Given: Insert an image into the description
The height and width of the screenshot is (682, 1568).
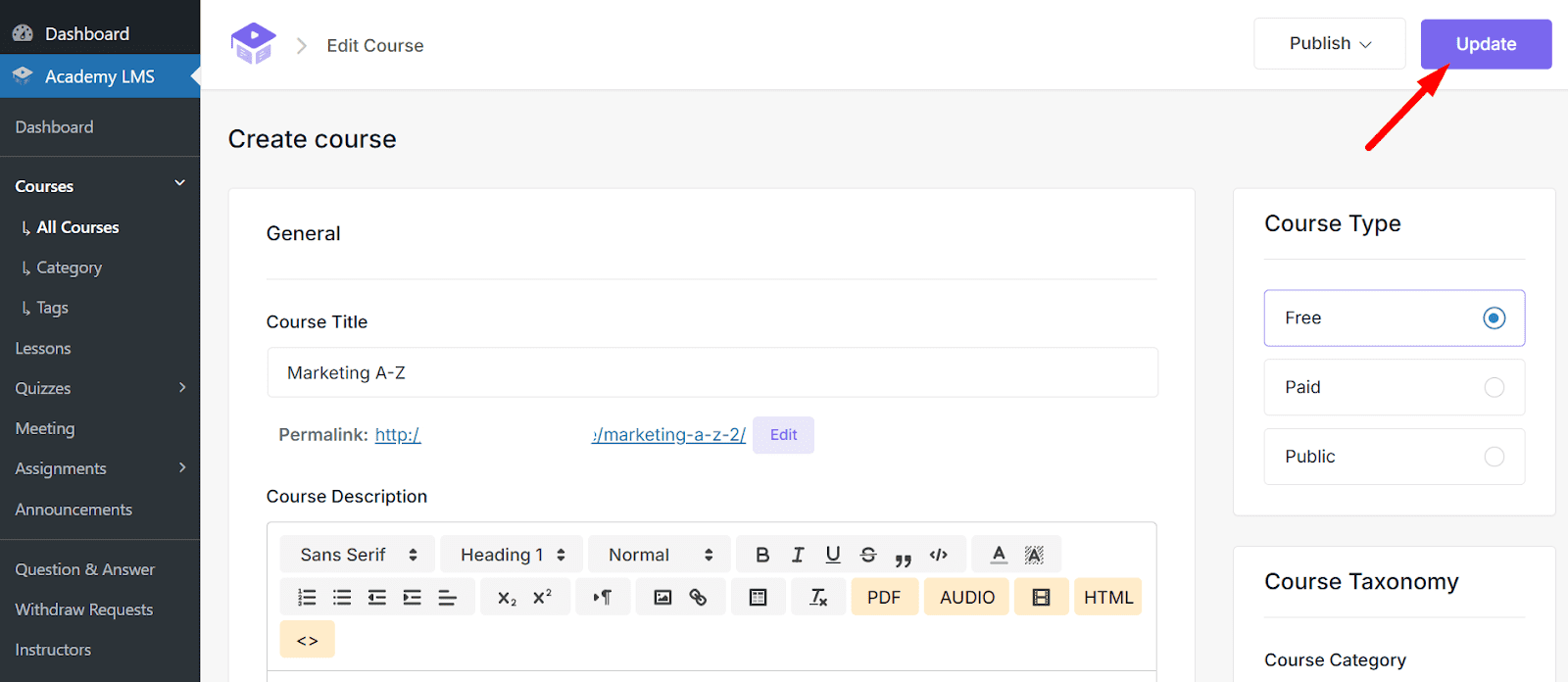Looking at the screenshot, I should pyautogui.click(x=663, y=598).
